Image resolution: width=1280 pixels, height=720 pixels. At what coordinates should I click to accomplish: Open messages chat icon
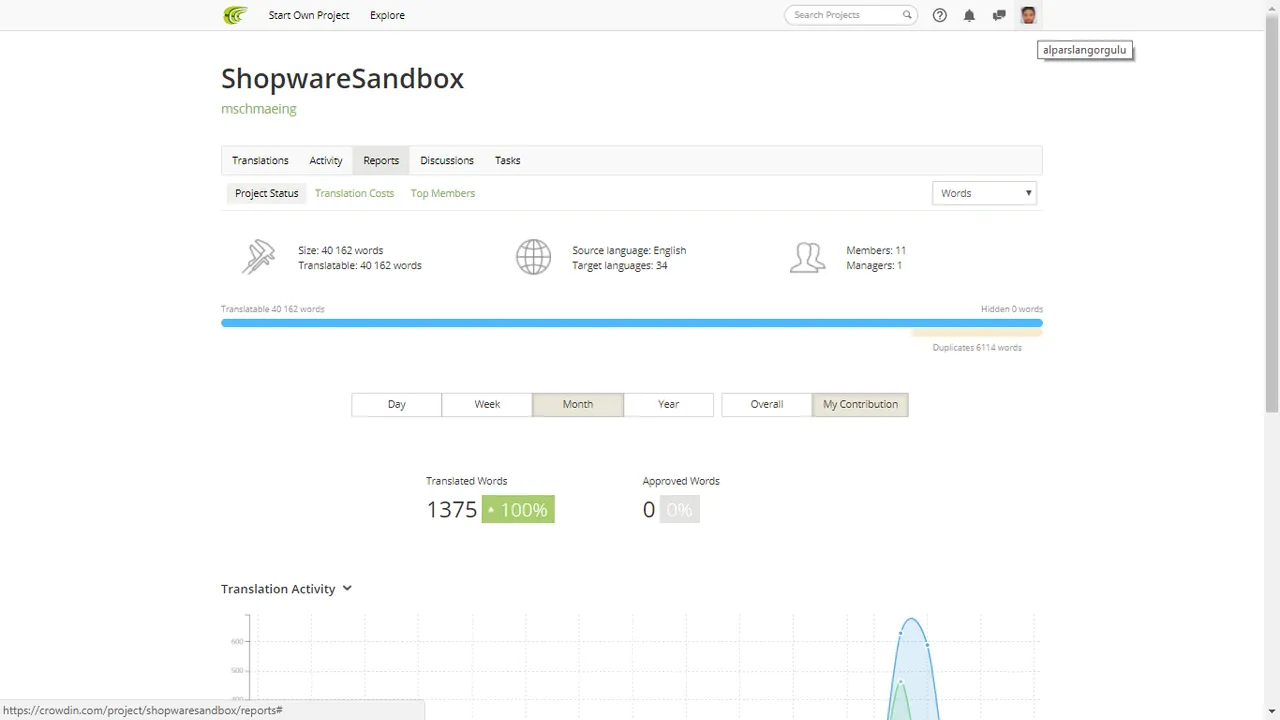pos(998,15)
